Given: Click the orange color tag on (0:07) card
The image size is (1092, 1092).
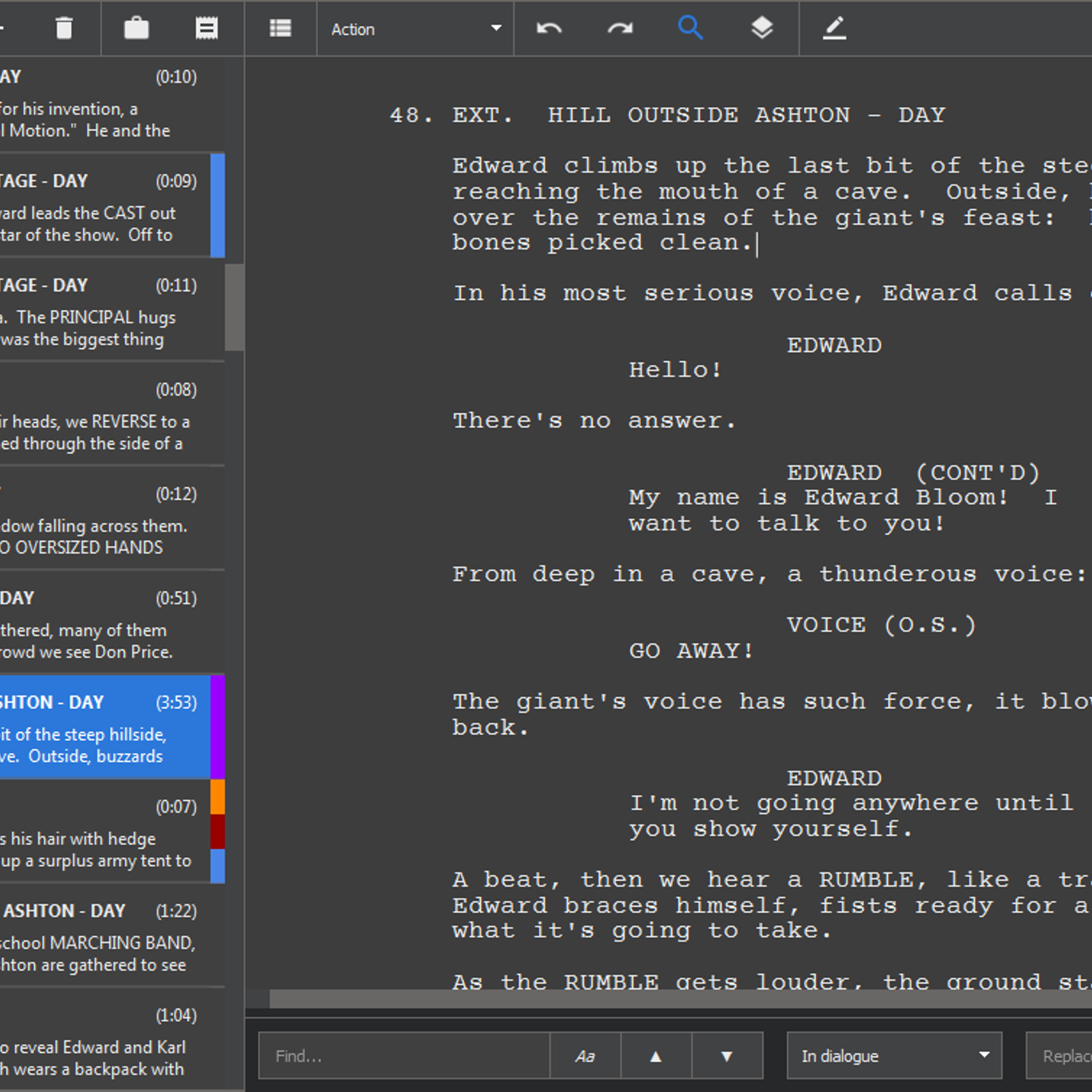Looking at the screenshot, I should pyautogui.click(x=218, y=797).
